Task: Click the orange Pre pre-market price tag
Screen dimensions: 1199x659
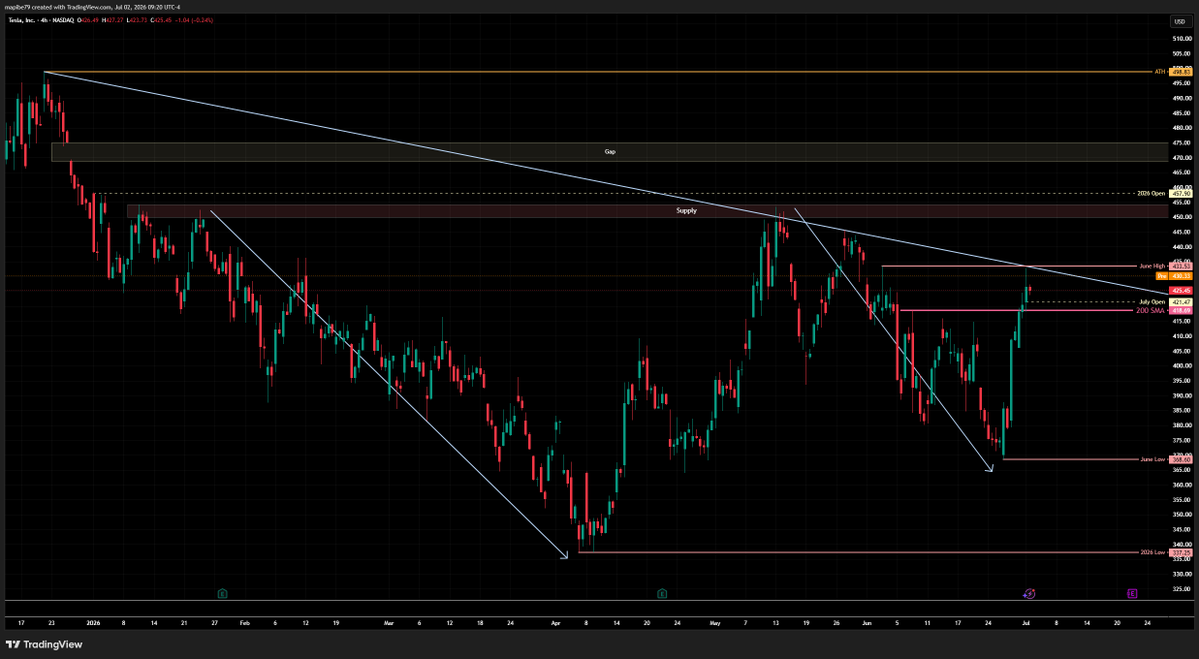Action: pyautogui.click(x=1162, y=276)
